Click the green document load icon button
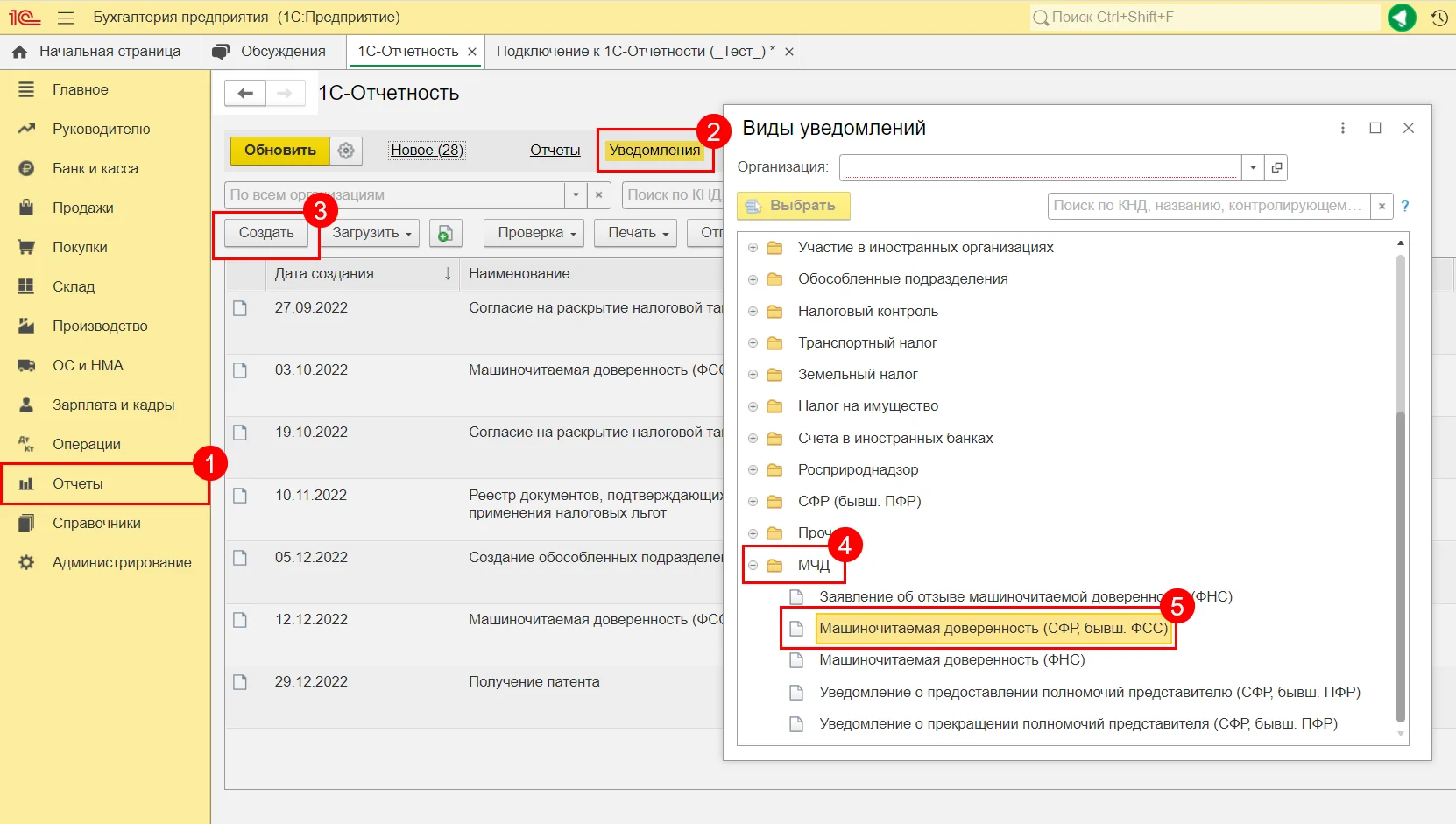Image resolution: width=1456 pixels, height=824 pixels. pyautogui.click(x=445, y=233)
